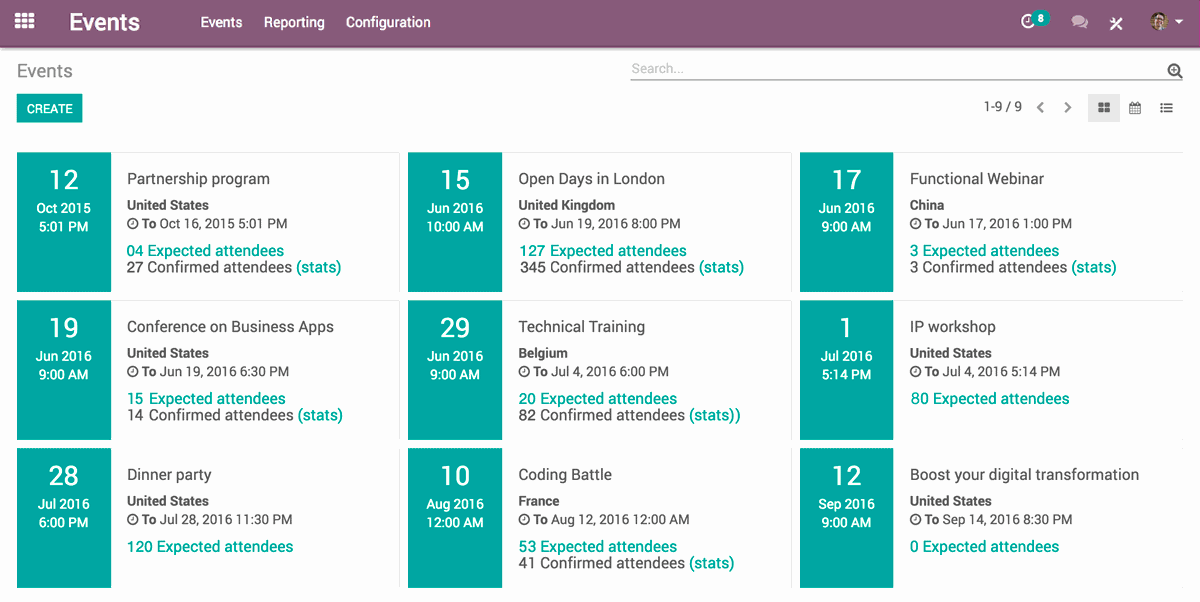
Task: Click the Coding Battle date block
Action: [454, 518]
